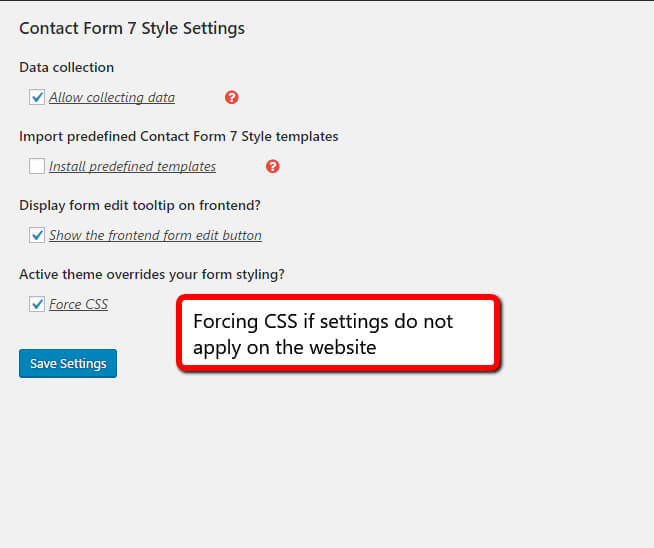Click the Force CSS label text
The image size is (654, 548).
click(78, 304)
